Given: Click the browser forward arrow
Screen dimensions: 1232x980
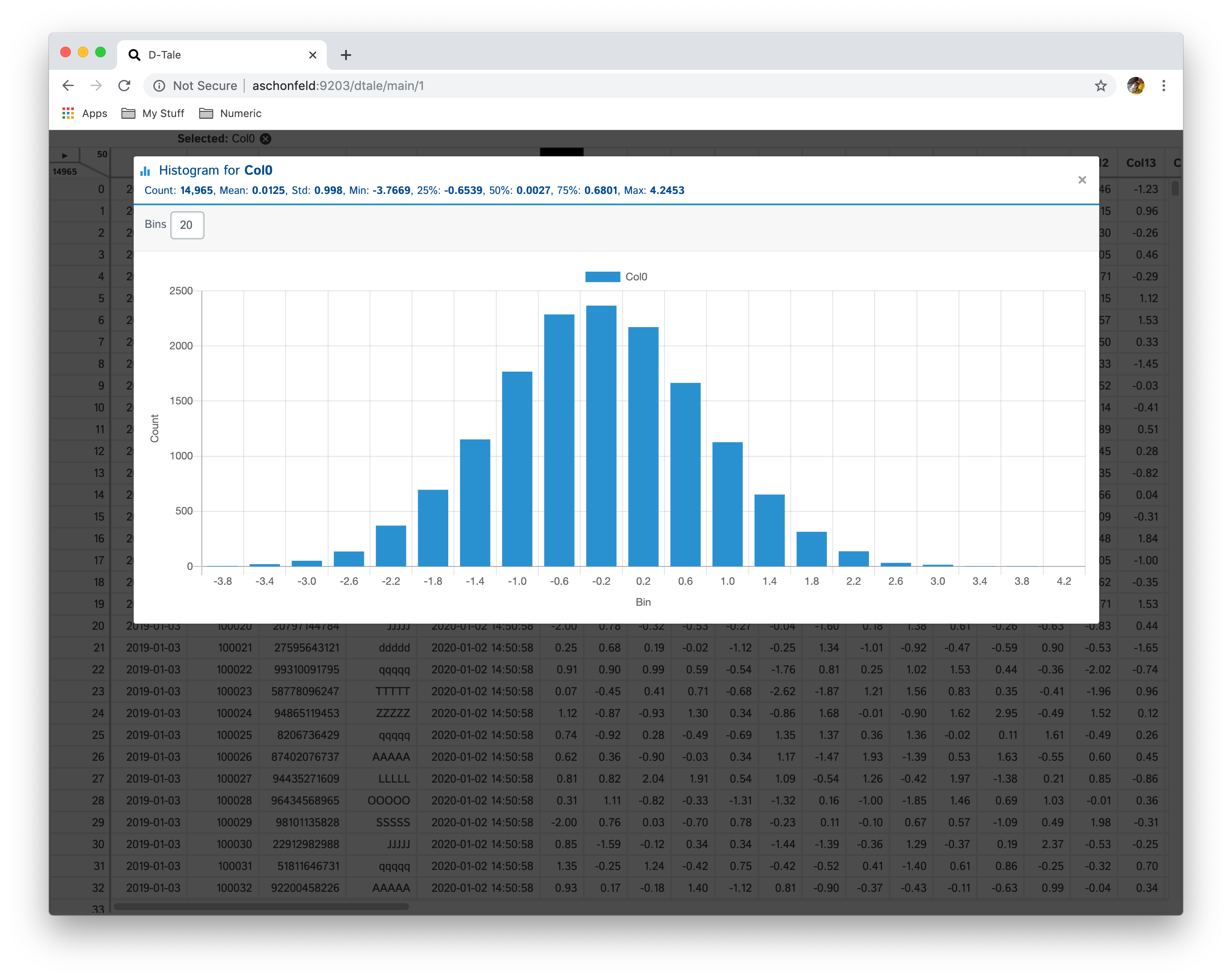Looking at the screenshot, I should (x=96, y=86).
